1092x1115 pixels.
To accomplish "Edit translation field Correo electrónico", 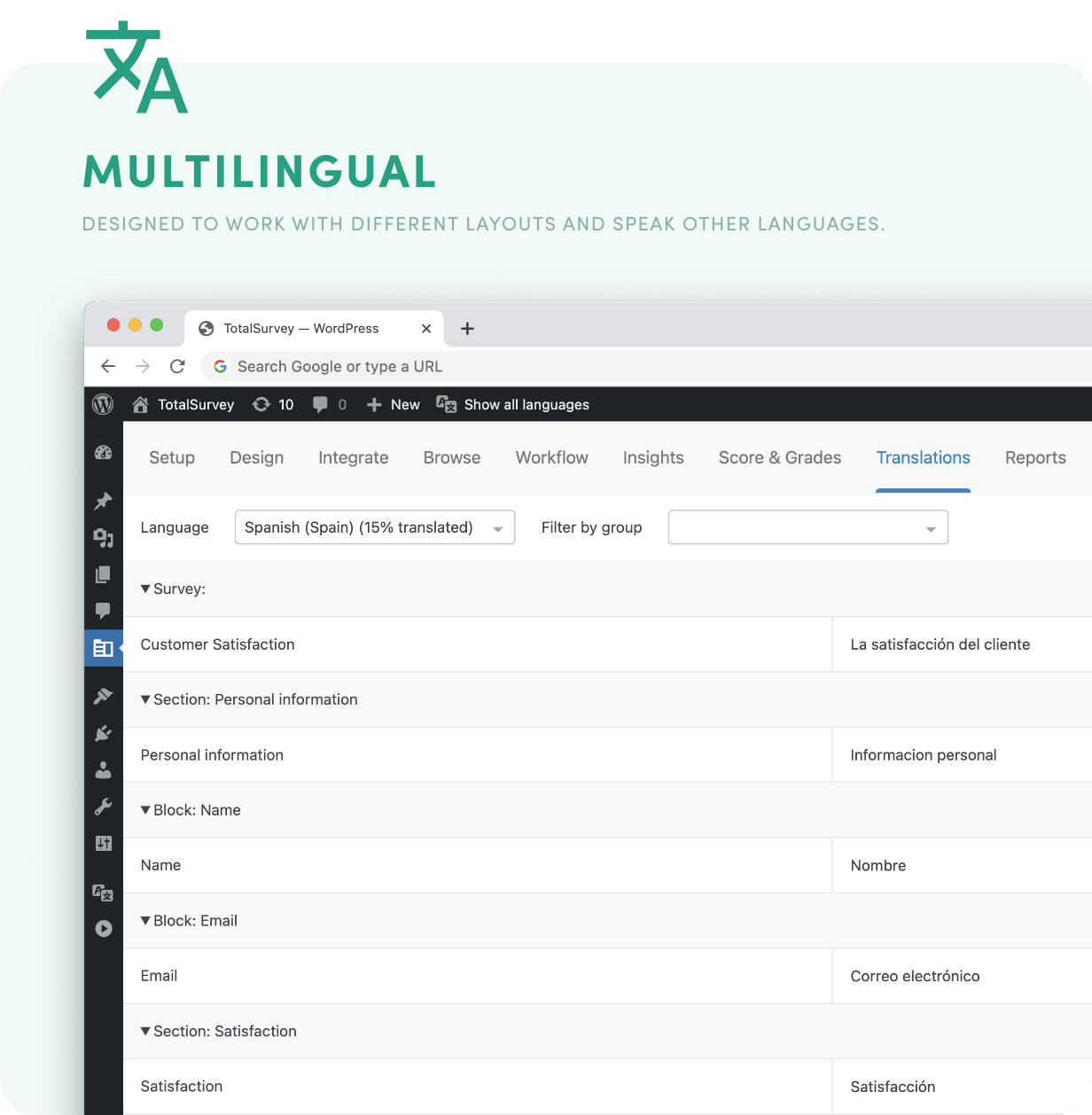I will (963, 976).
